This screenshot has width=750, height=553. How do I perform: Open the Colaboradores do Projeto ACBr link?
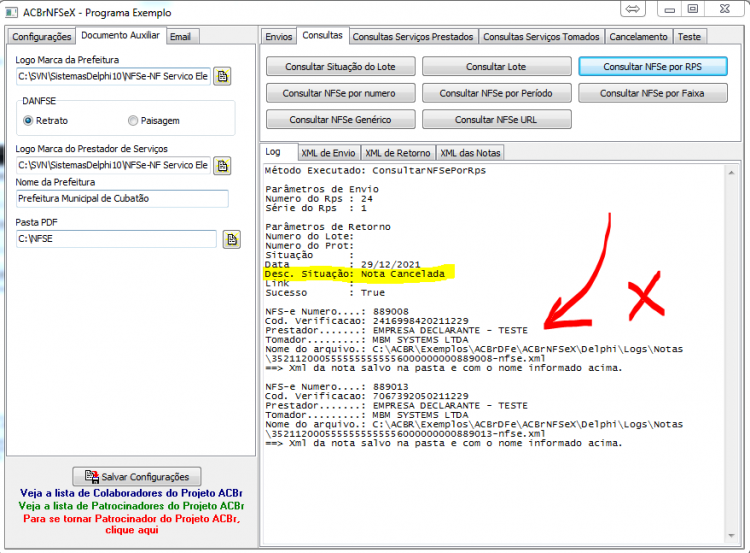pos(131,493)
